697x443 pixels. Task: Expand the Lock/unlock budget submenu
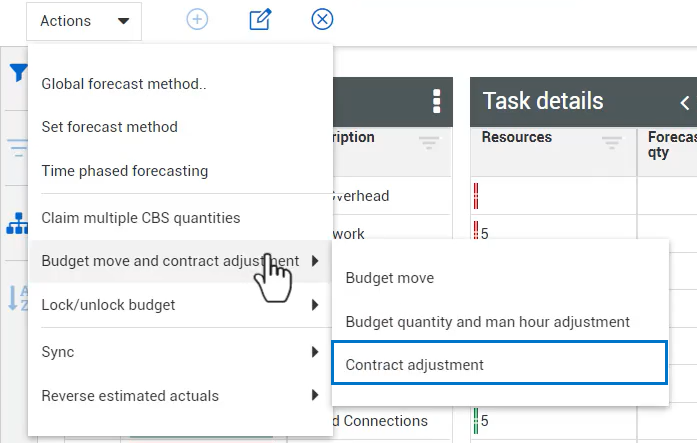(180, 305)
